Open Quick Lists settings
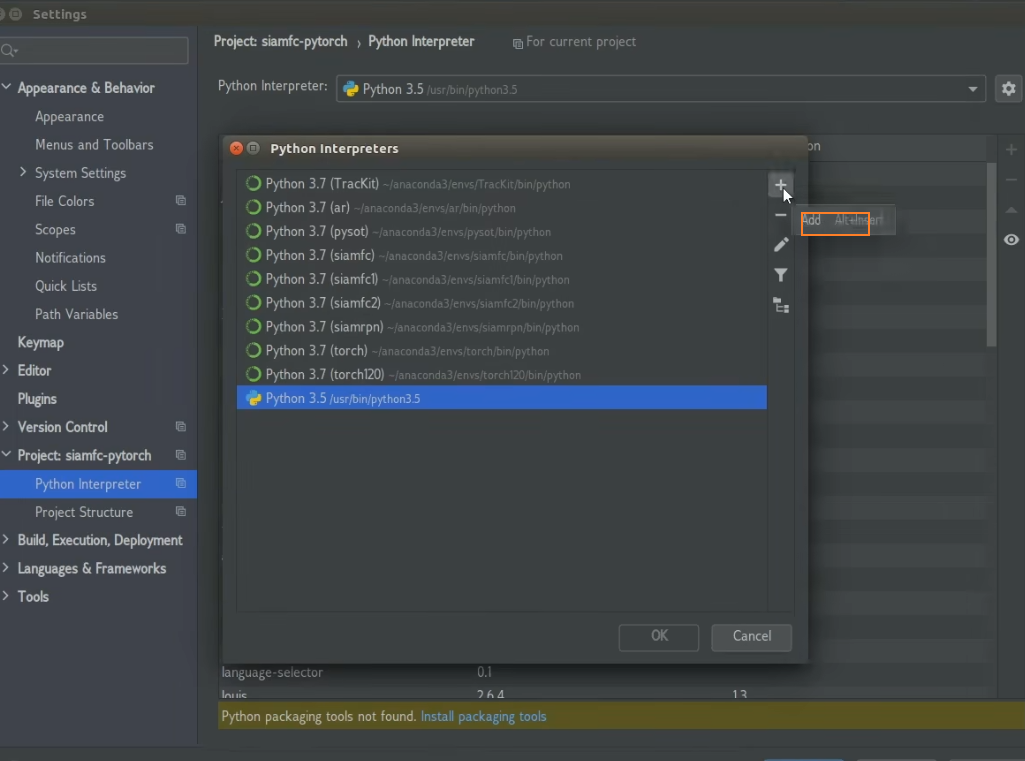Viewport: 1025px width, 761px height. (x=65, y=286)
